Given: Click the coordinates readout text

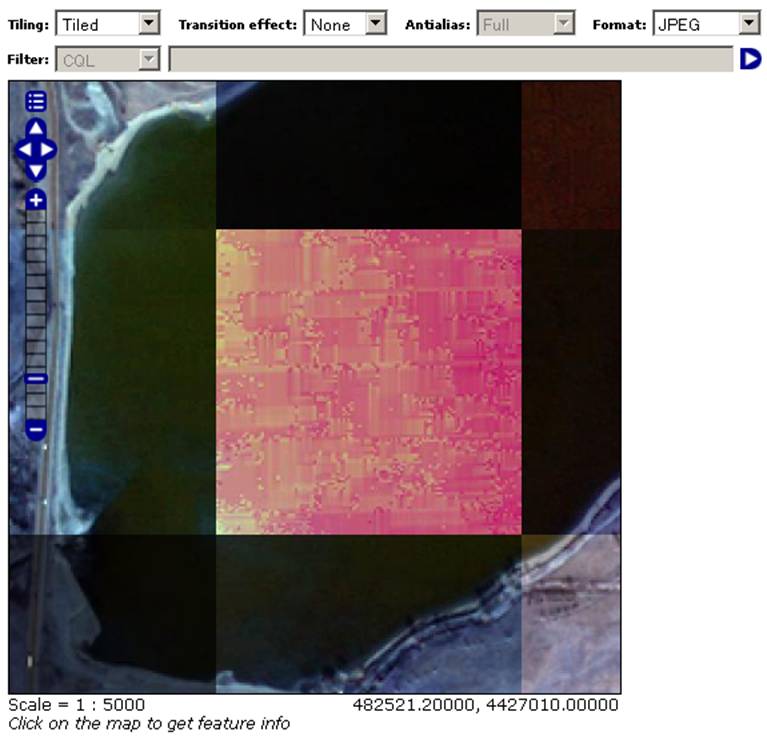Looking at the screenshot, I should point(485,705).
